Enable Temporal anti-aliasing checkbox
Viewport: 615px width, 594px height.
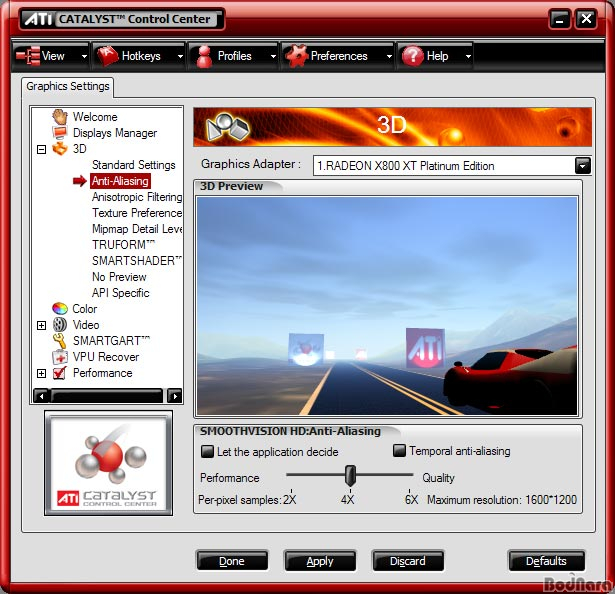399,450
